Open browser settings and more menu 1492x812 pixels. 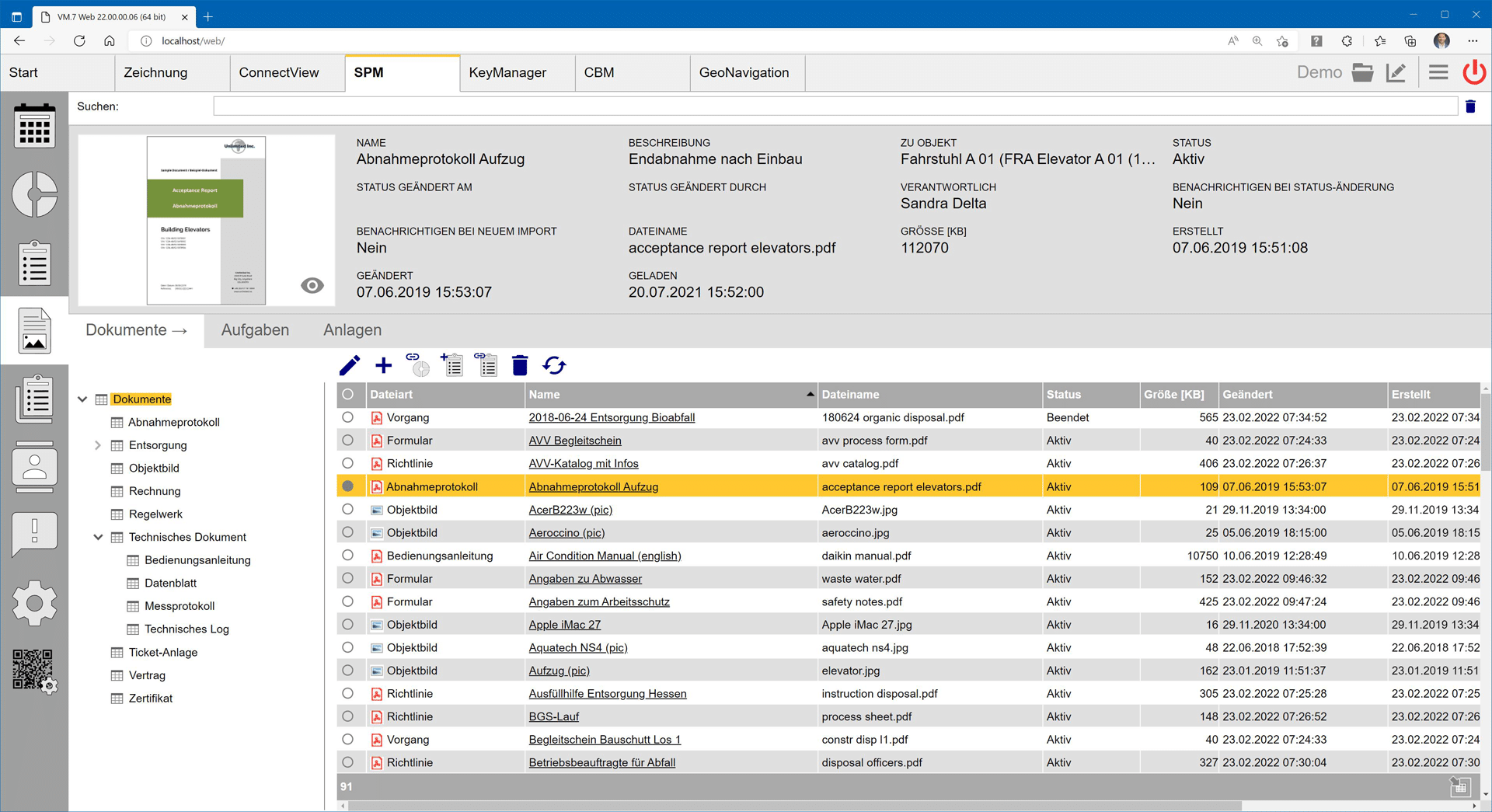click(x=1473, y=41)
